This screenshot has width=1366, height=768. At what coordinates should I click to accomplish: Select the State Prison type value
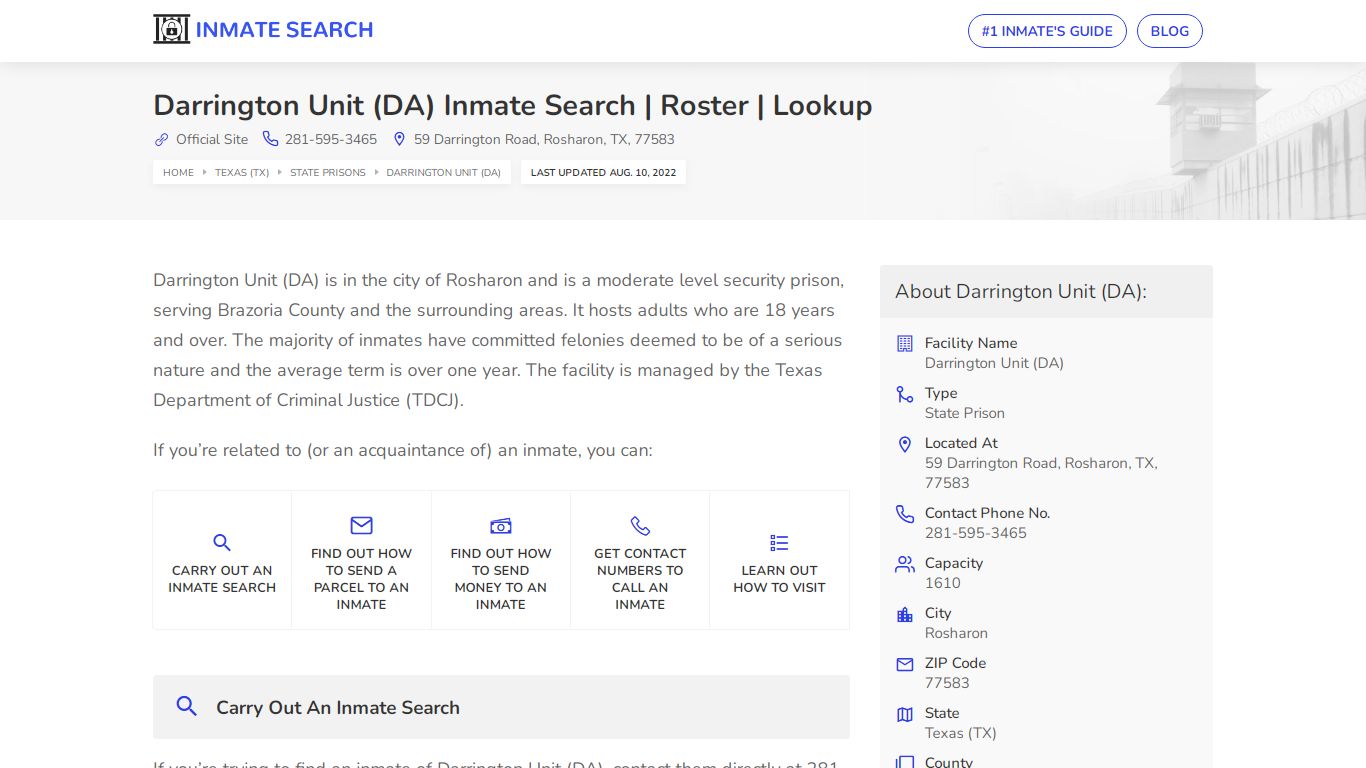tap(965, 413)
